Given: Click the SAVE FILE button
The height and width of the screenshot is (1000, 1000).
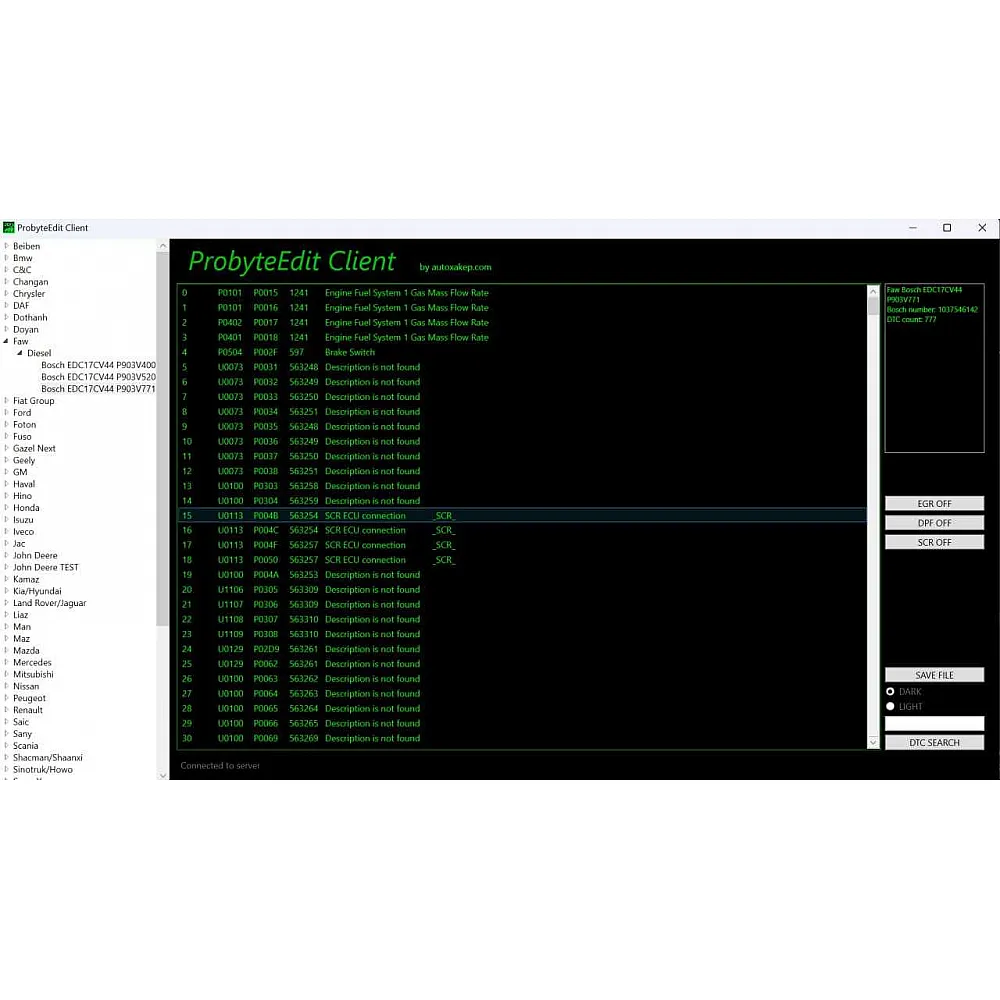Looking at the screenshot, I should (934, 675).
